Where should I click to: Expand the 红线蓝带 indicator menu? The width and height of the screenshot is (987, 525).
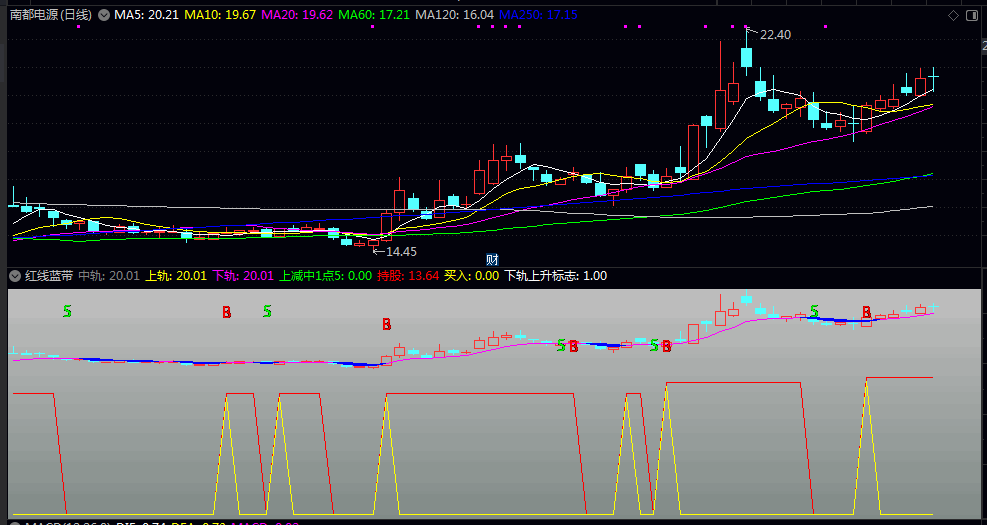pos(15,275)
